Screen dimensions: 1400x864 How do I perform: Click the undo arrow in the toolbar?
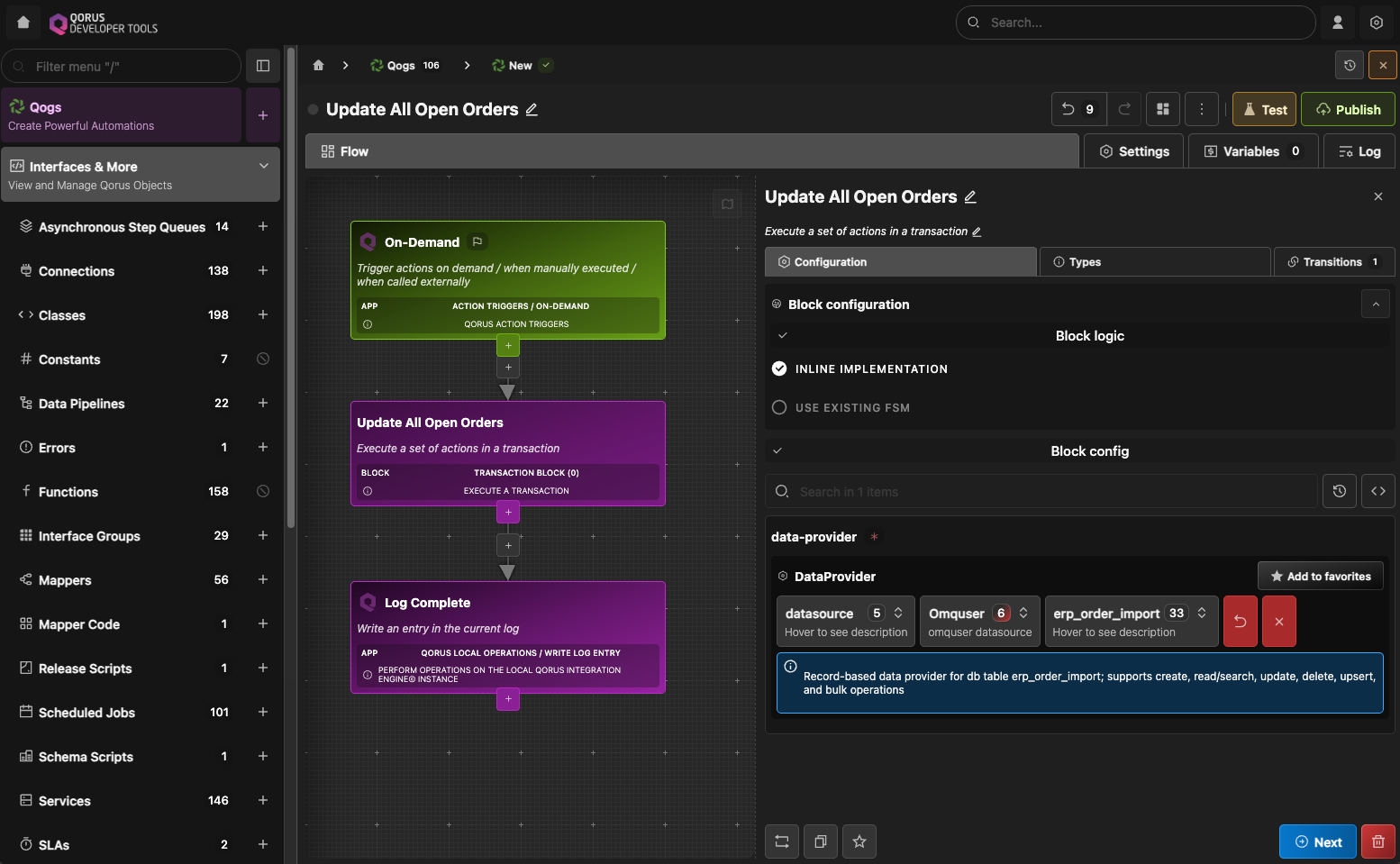coord(1068,109)
